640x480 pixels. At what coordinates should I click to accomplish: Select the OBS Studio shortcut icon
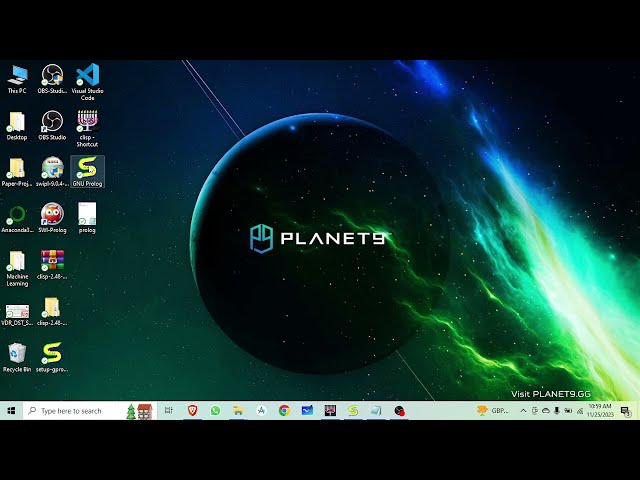point(52,126)
